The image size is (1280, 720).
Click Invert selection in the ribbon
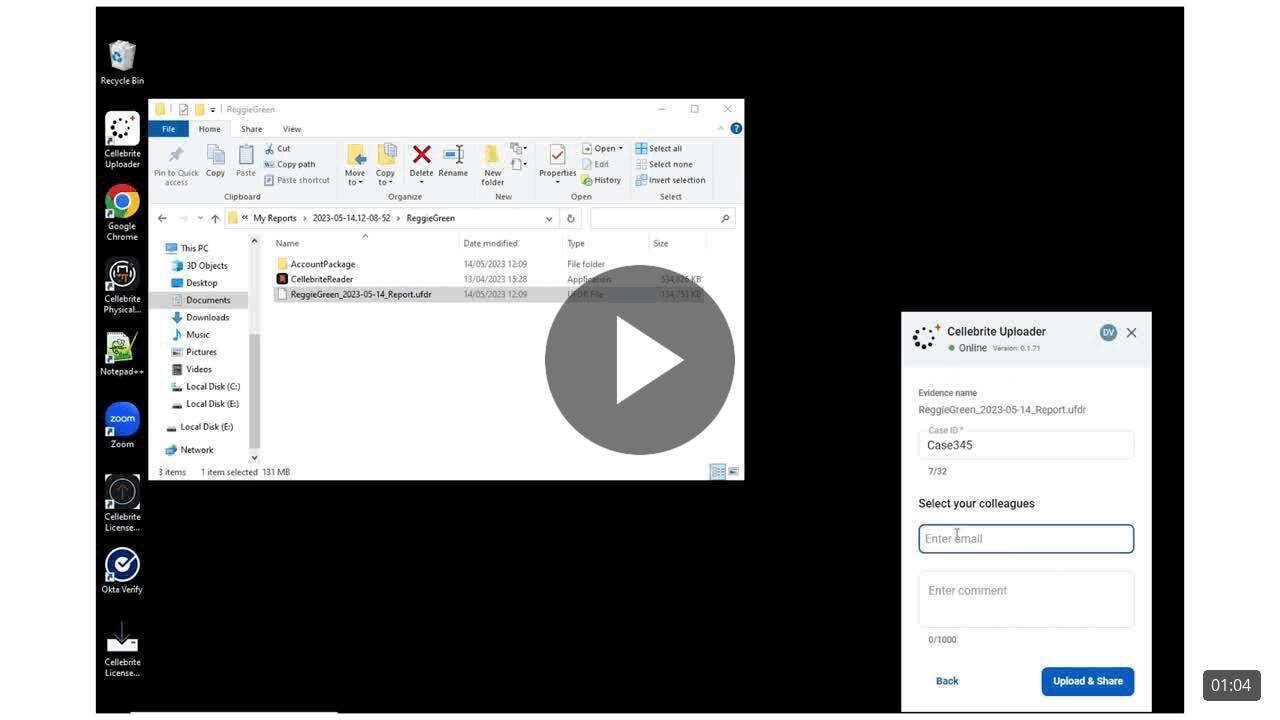[670, 181]
